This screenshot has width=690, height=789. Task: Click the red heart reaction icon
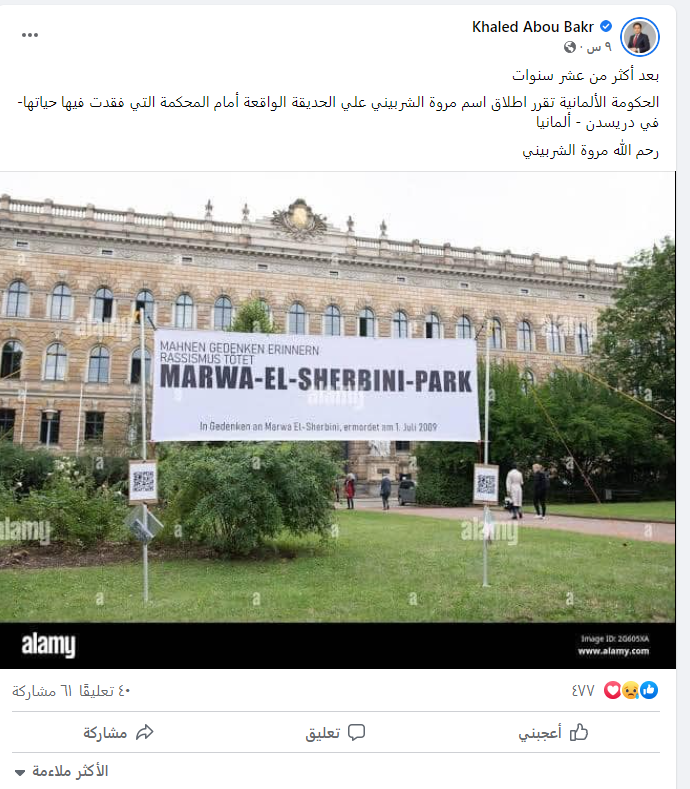point(612,690)
